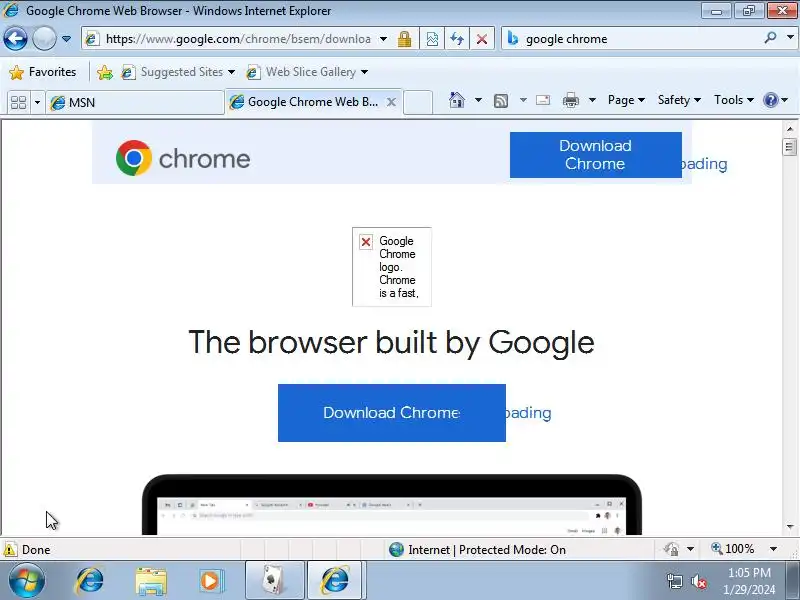Click the network tray icon
Image resolution: width=800 pixels, height=600 pixels.
(674, 581)
